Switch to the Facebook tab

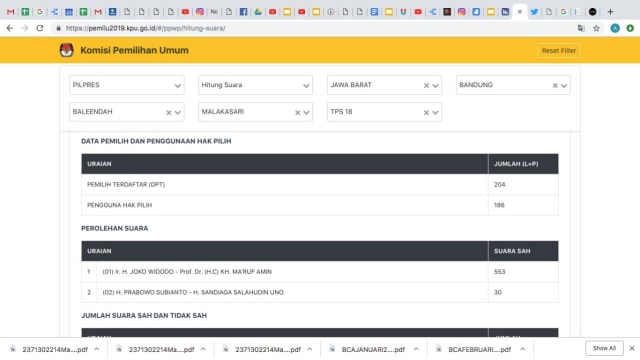pyautogui.click(x=243, y=12)
